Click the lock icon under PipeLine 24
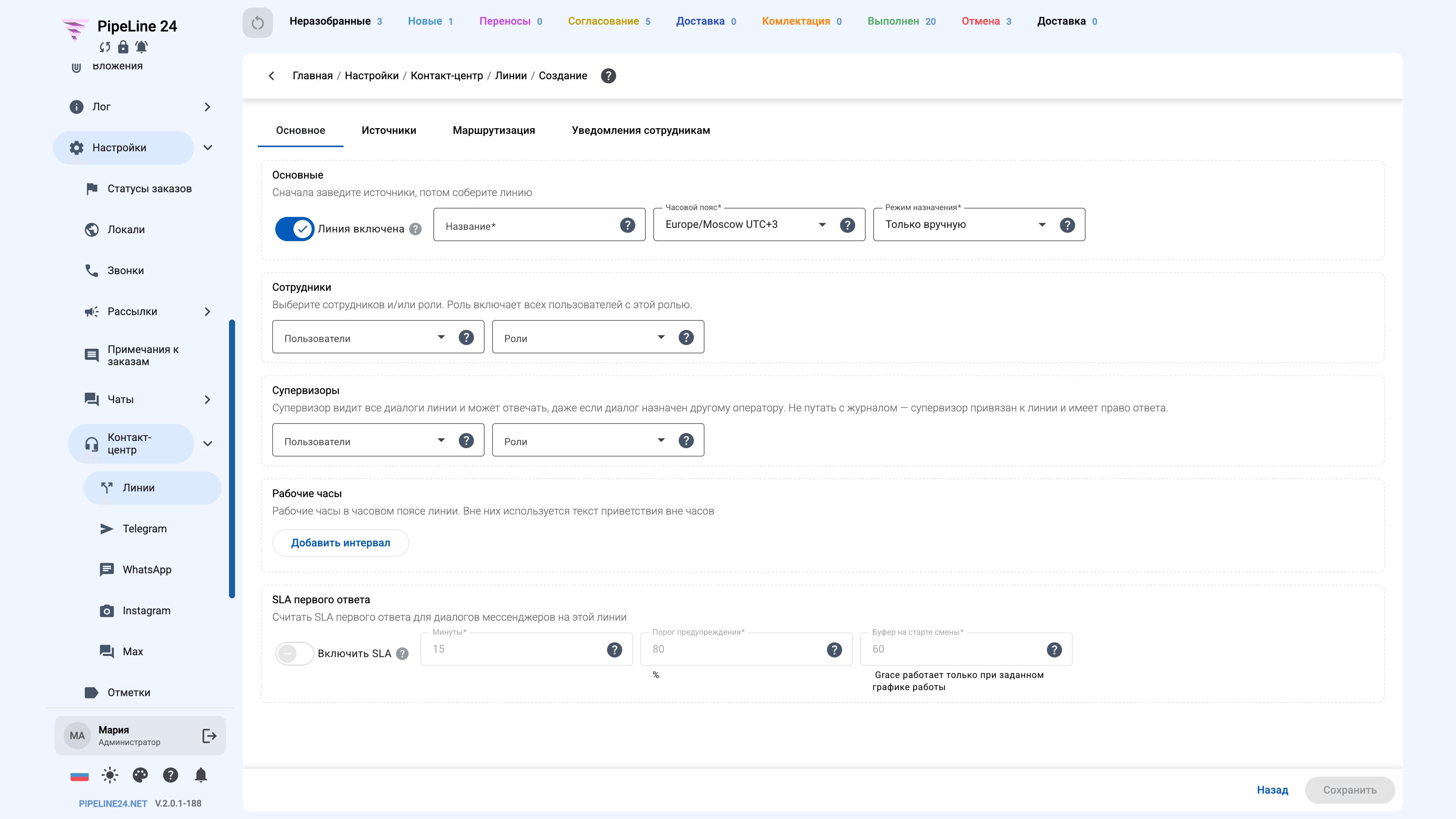This screenshot has width=1456, height=819. tap(122, 47)
